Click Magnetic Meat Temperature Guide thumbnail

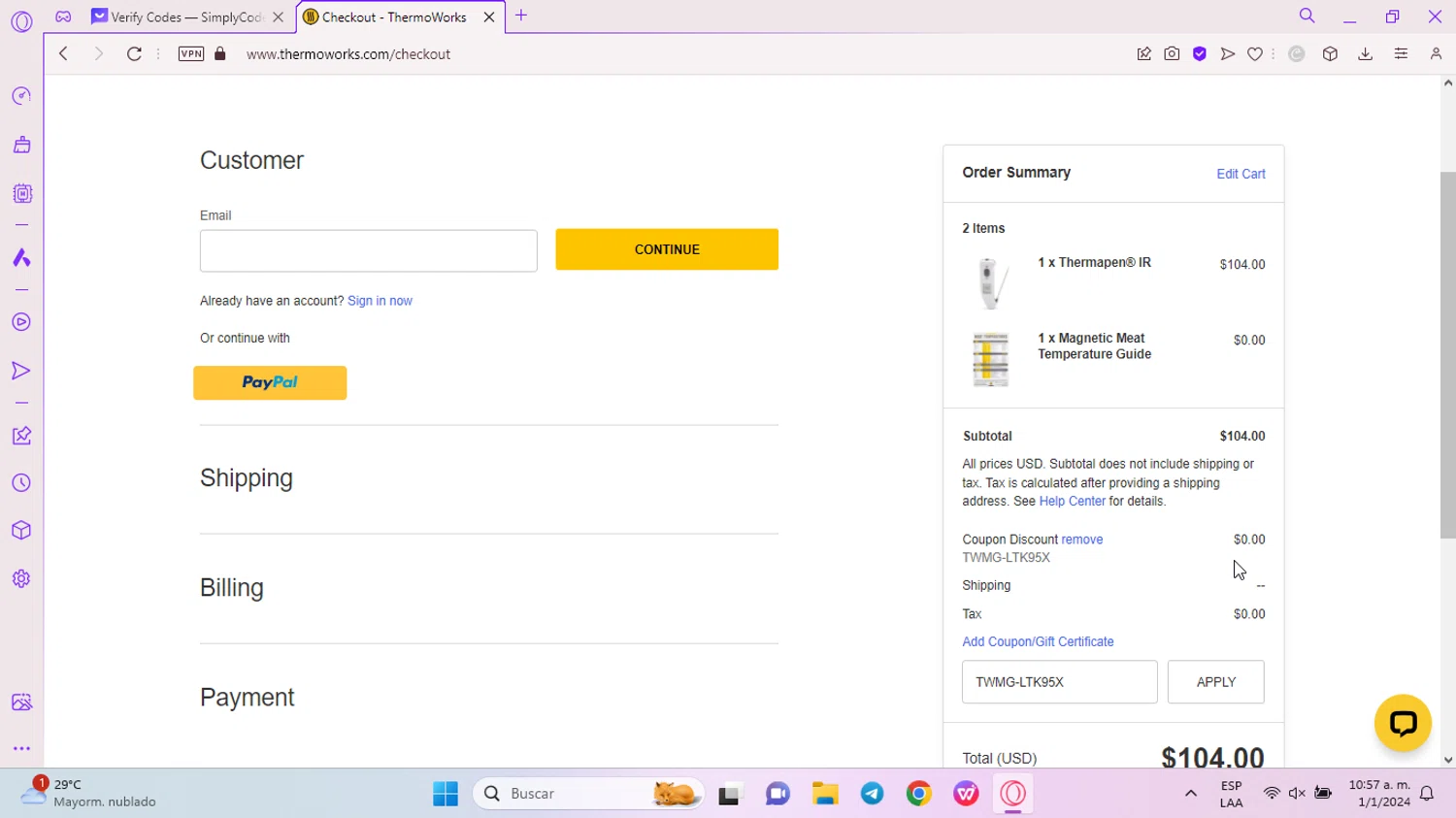coord(990,359)
